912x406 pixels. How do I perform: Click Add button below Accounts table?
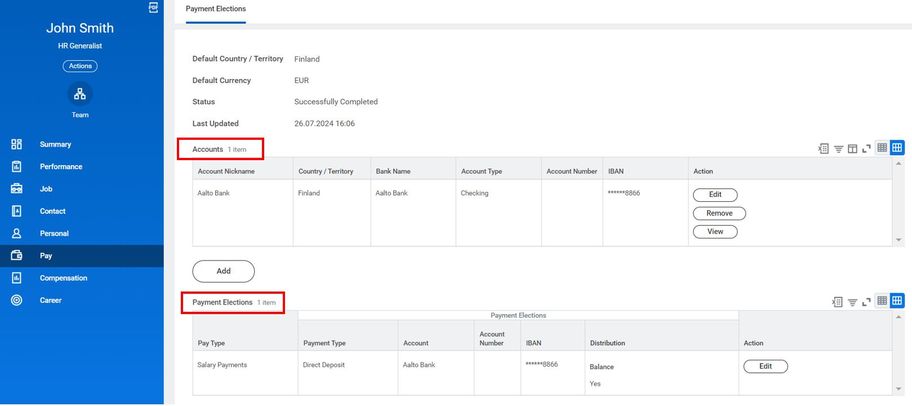pyautogui.click(x=223, y=271)
